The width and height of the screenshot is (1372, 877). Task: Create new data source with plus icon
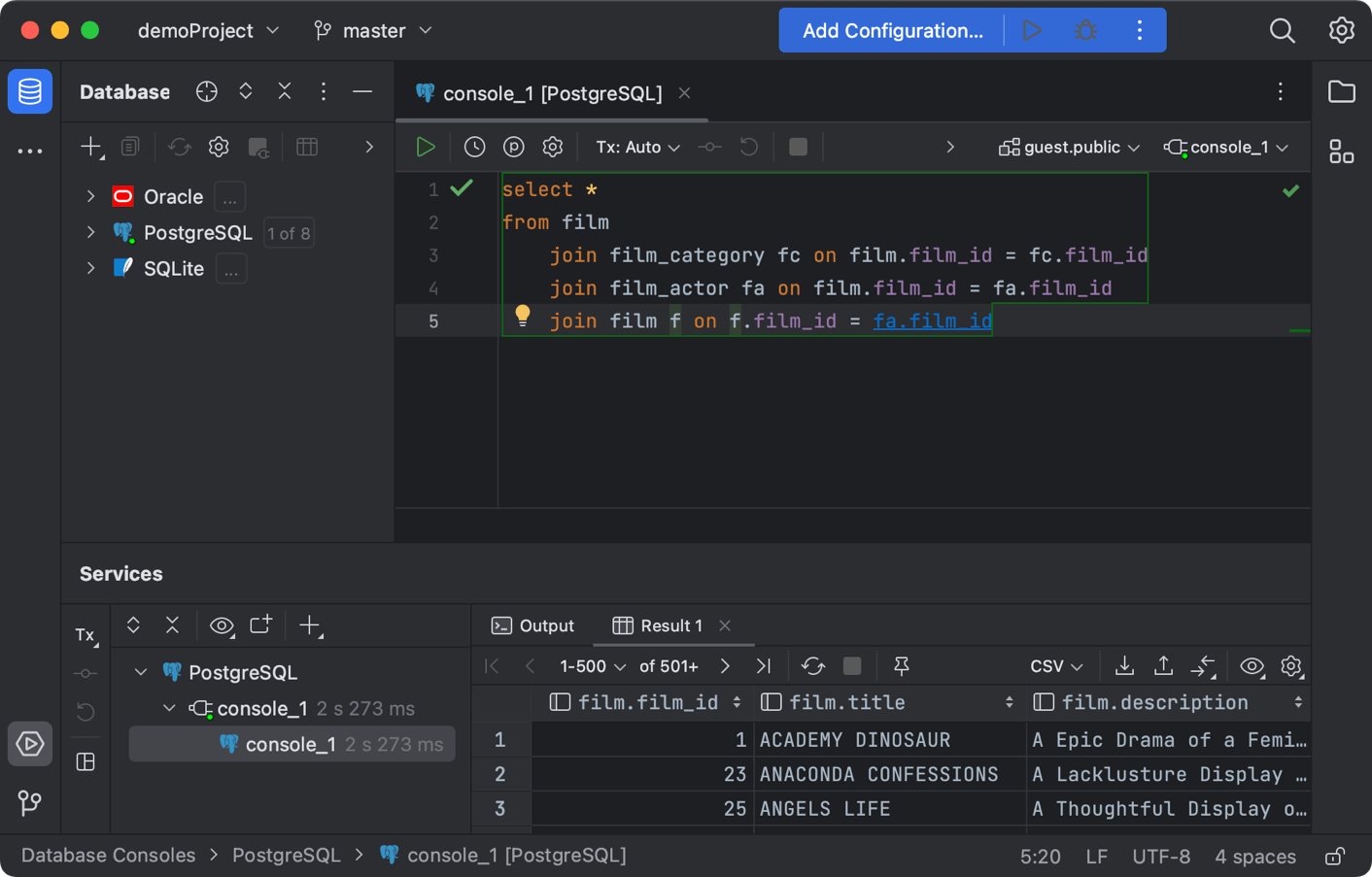pos(87,147)
